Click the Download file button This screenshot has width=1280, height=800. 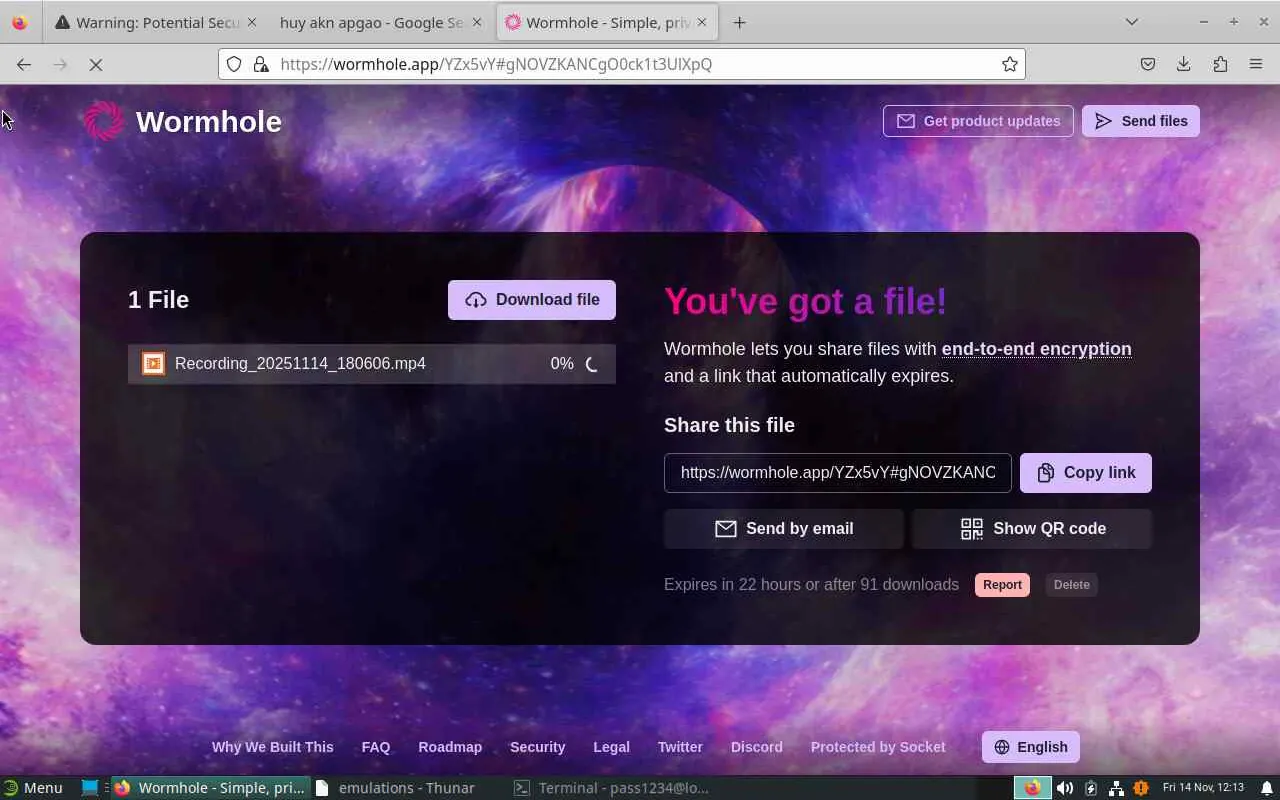click(x=532, y=300)
